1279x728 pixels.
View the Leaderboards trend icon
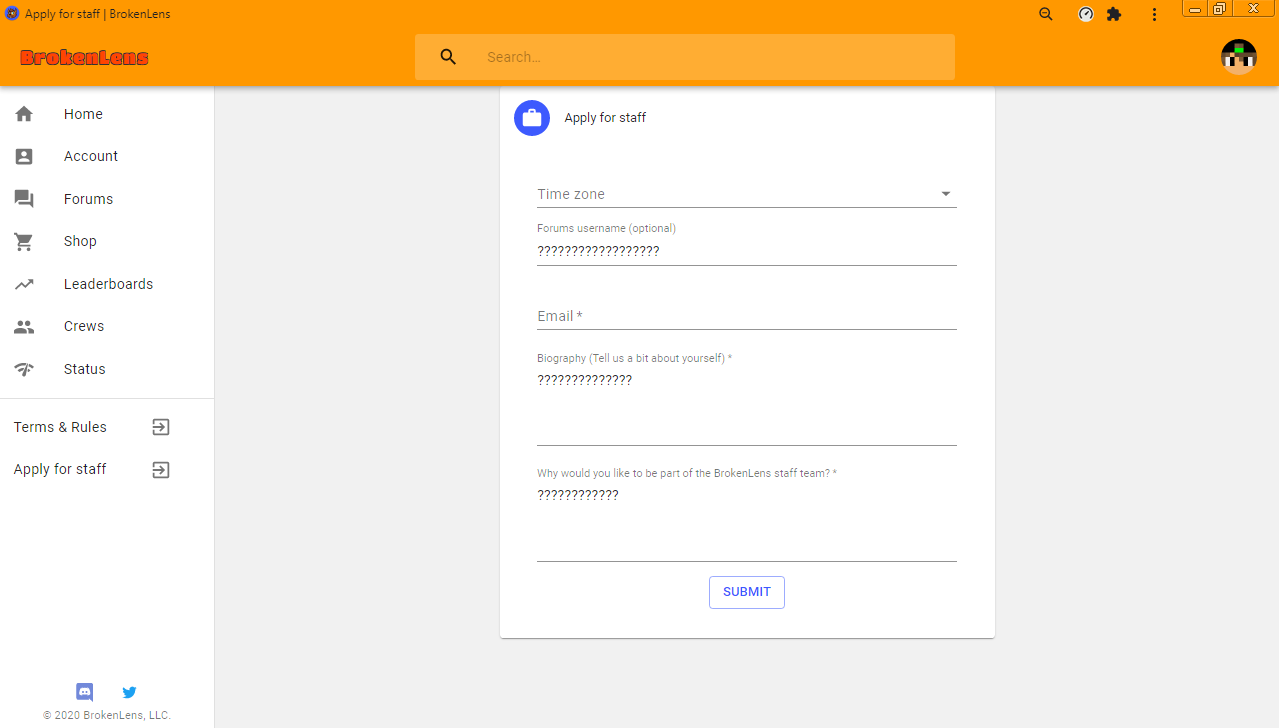coord(24,284)
